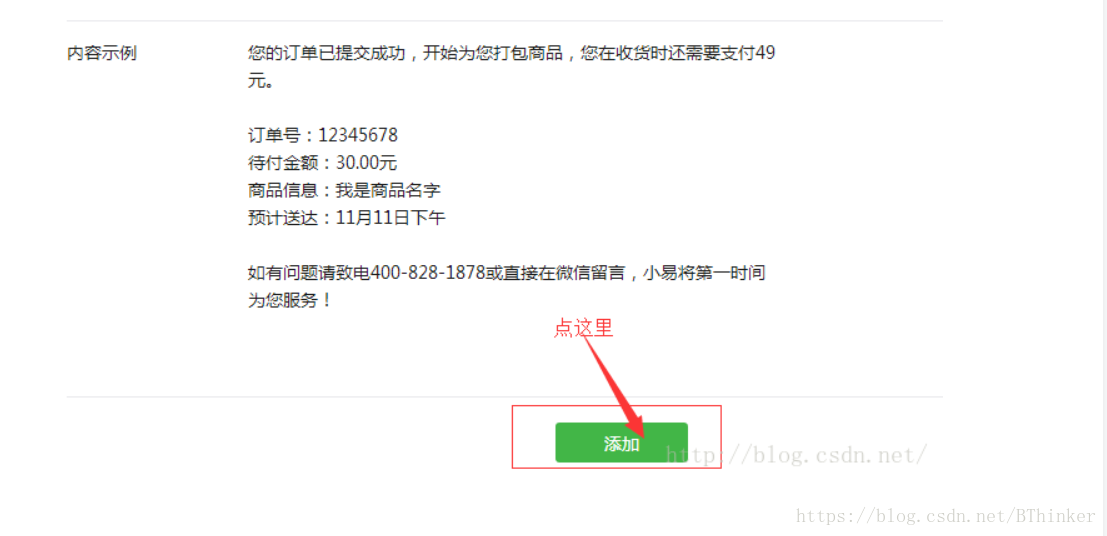The image size is (1107, 536).
Task: Click the red arrow pointing to 添加
Action: 618,385
